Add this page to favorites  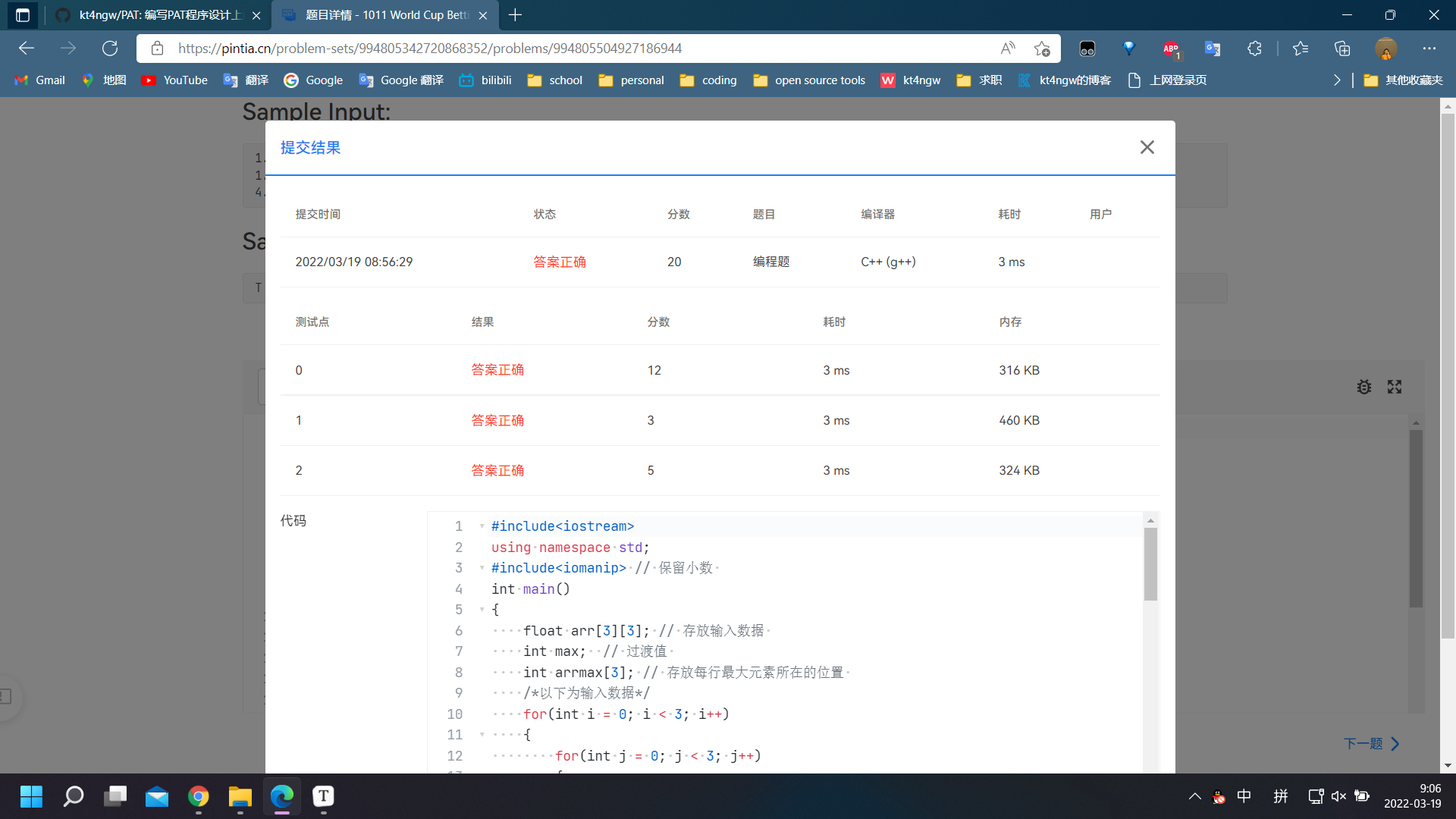[1042, 49]
